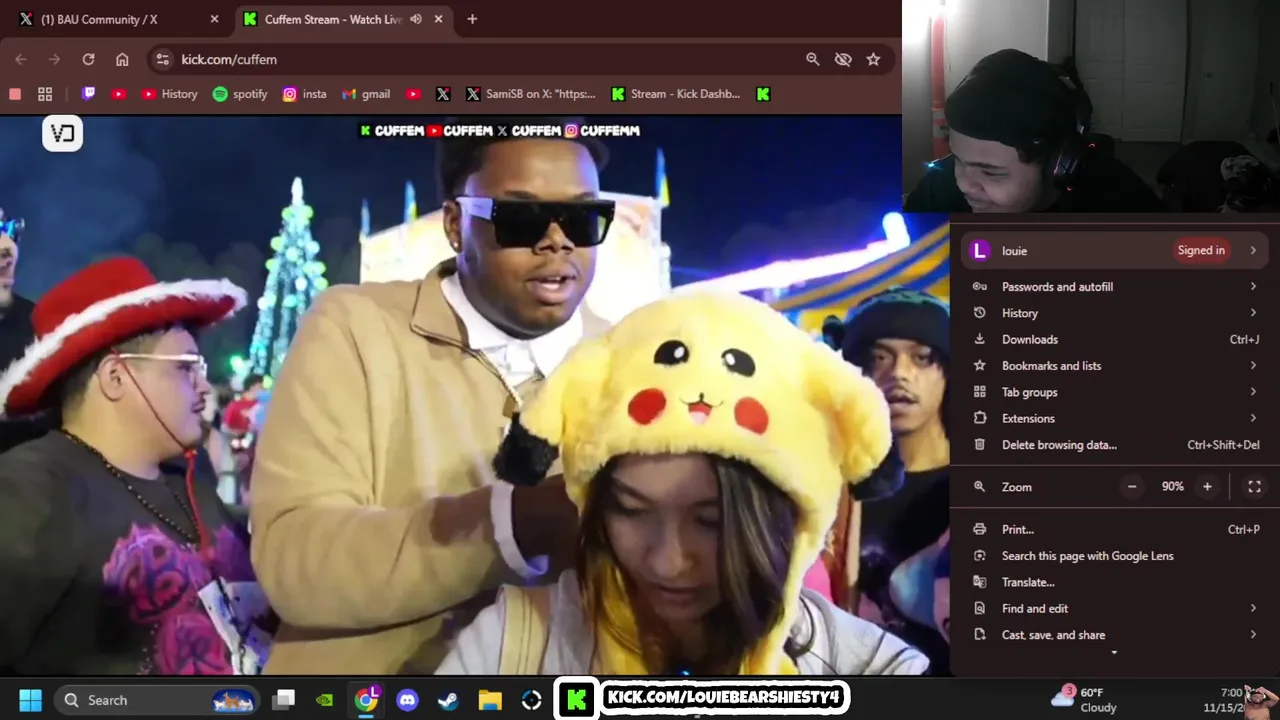Open the Windows Start menu
Viewport: 1280px width, 720px height.
(30, 700)
